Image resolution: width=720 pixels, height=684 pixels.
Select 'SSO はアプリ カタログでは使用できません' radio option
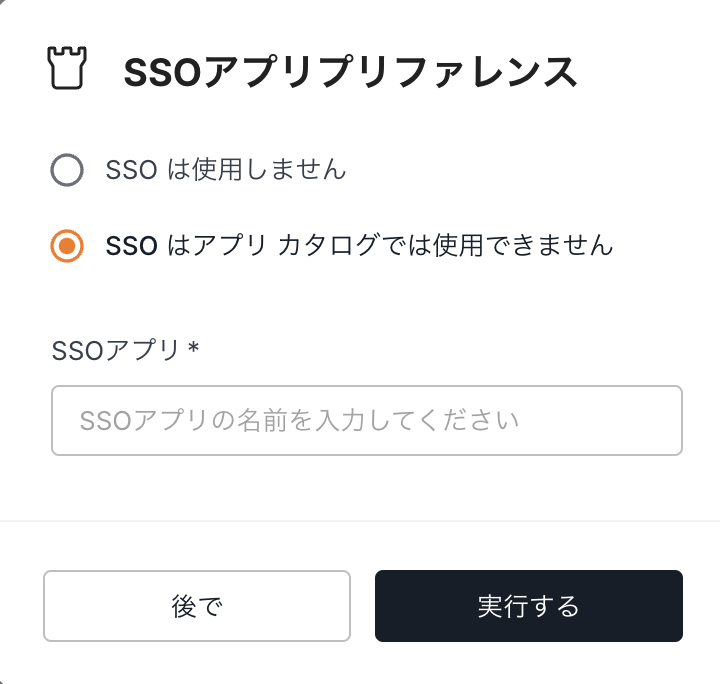click(x=67, y=245)
